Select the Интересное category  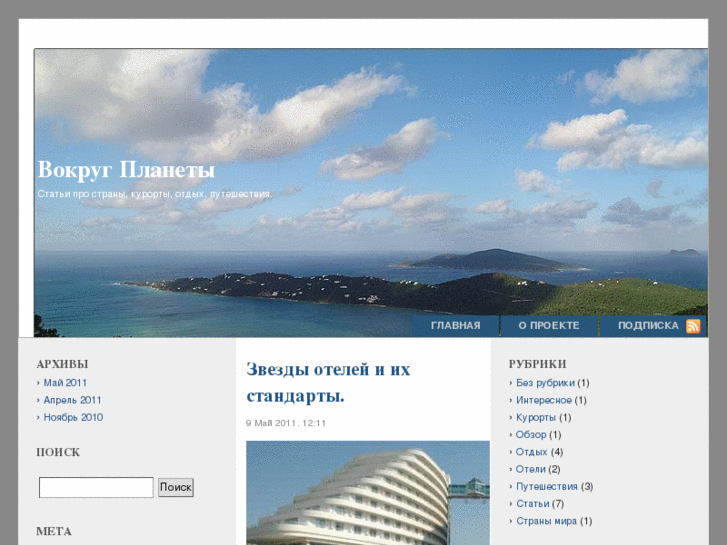544,400
